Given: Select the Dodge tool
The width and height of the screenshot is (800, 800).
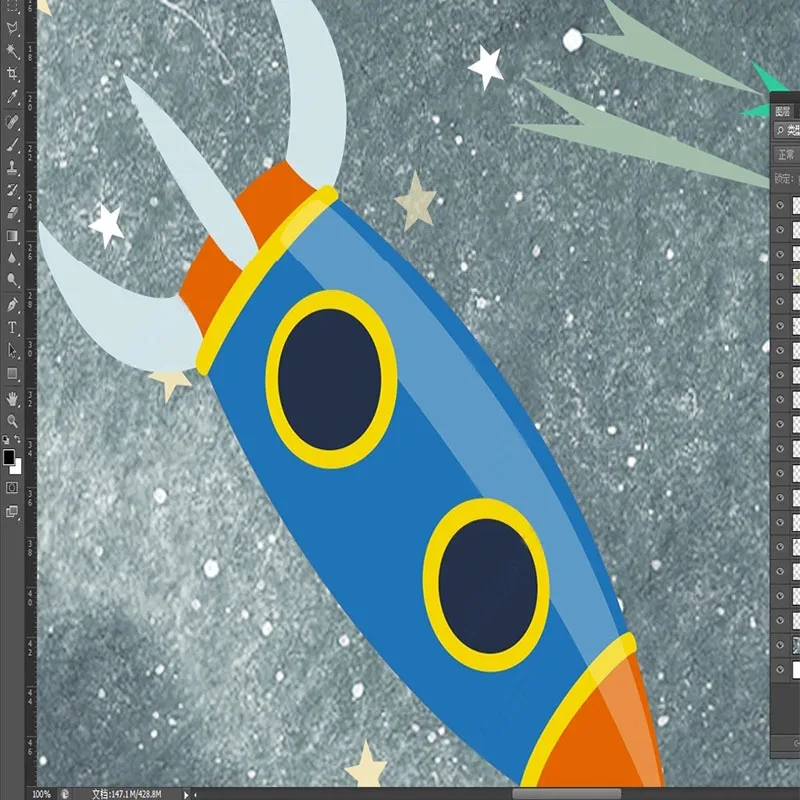Looking at the screenshot, I should point(12,280).
